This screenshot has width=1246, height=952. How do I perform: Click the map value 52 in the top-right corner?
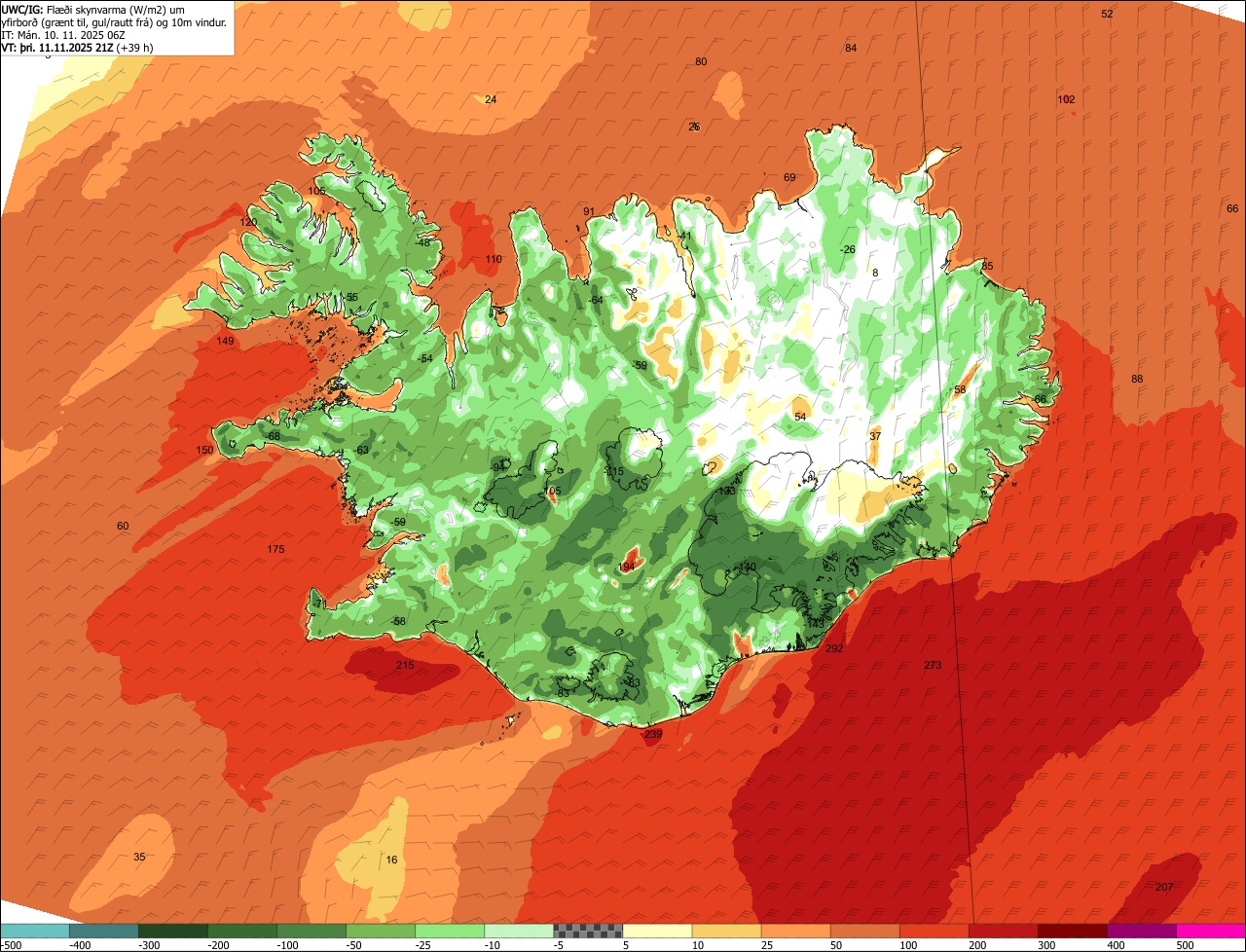(1107, 14)
